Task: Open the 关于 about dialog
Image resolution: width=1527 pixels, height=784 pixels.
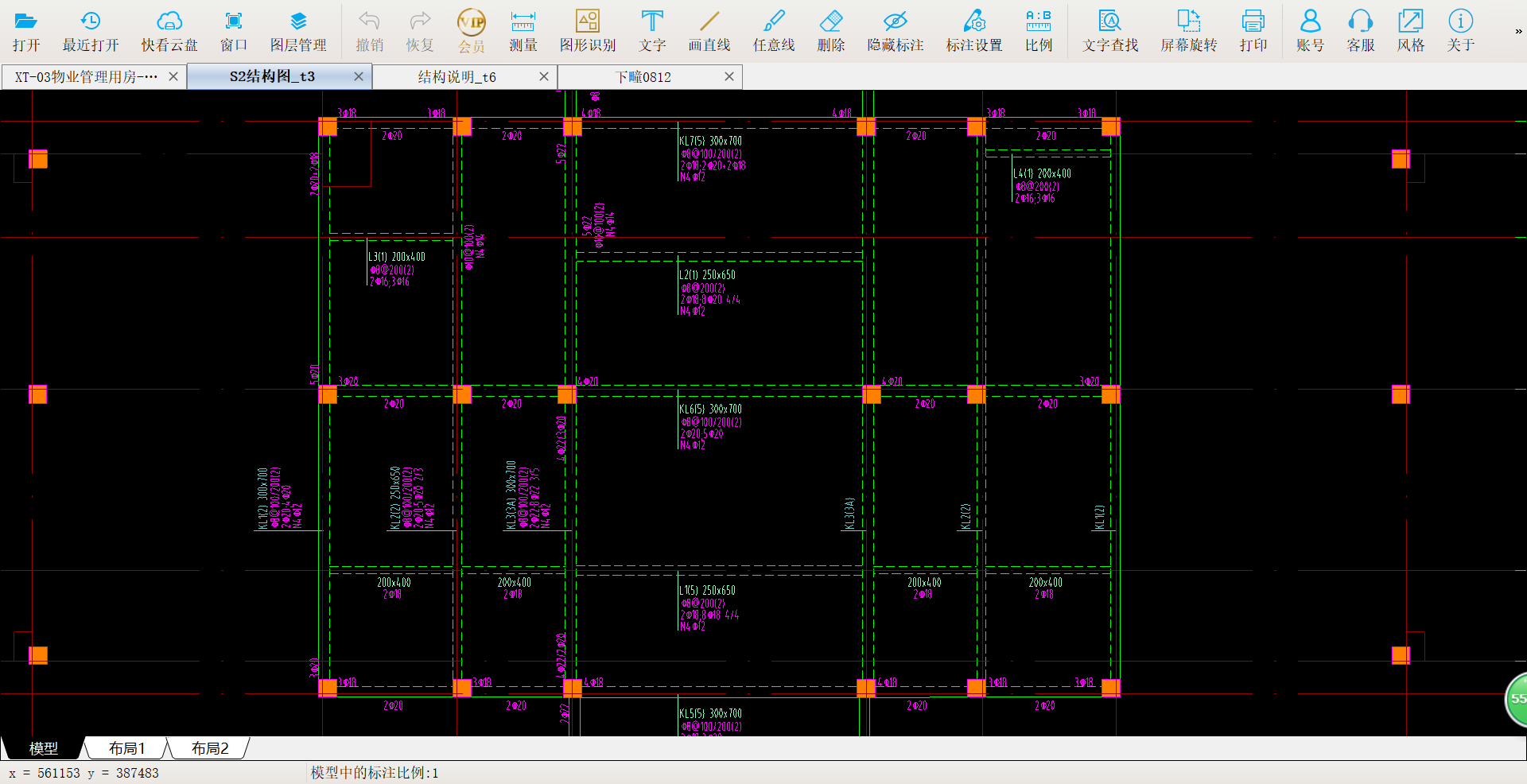Action: click(x=1461, y=31)
